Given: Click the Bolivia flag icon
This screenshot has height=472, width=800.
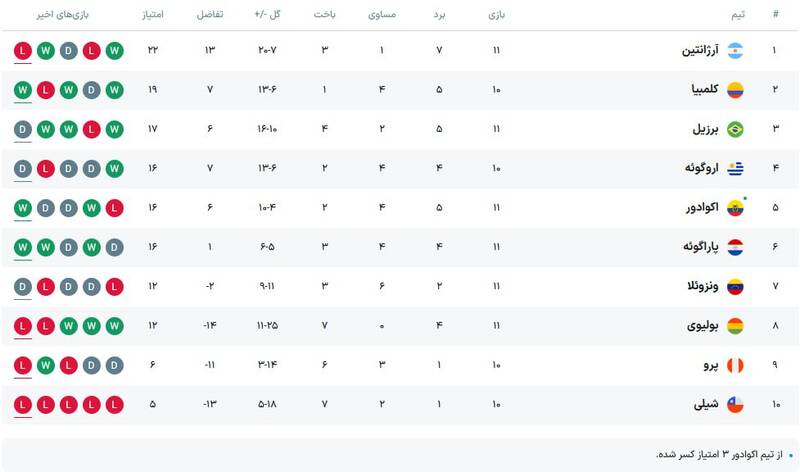Looking at the screenshot, I should 735,326.
